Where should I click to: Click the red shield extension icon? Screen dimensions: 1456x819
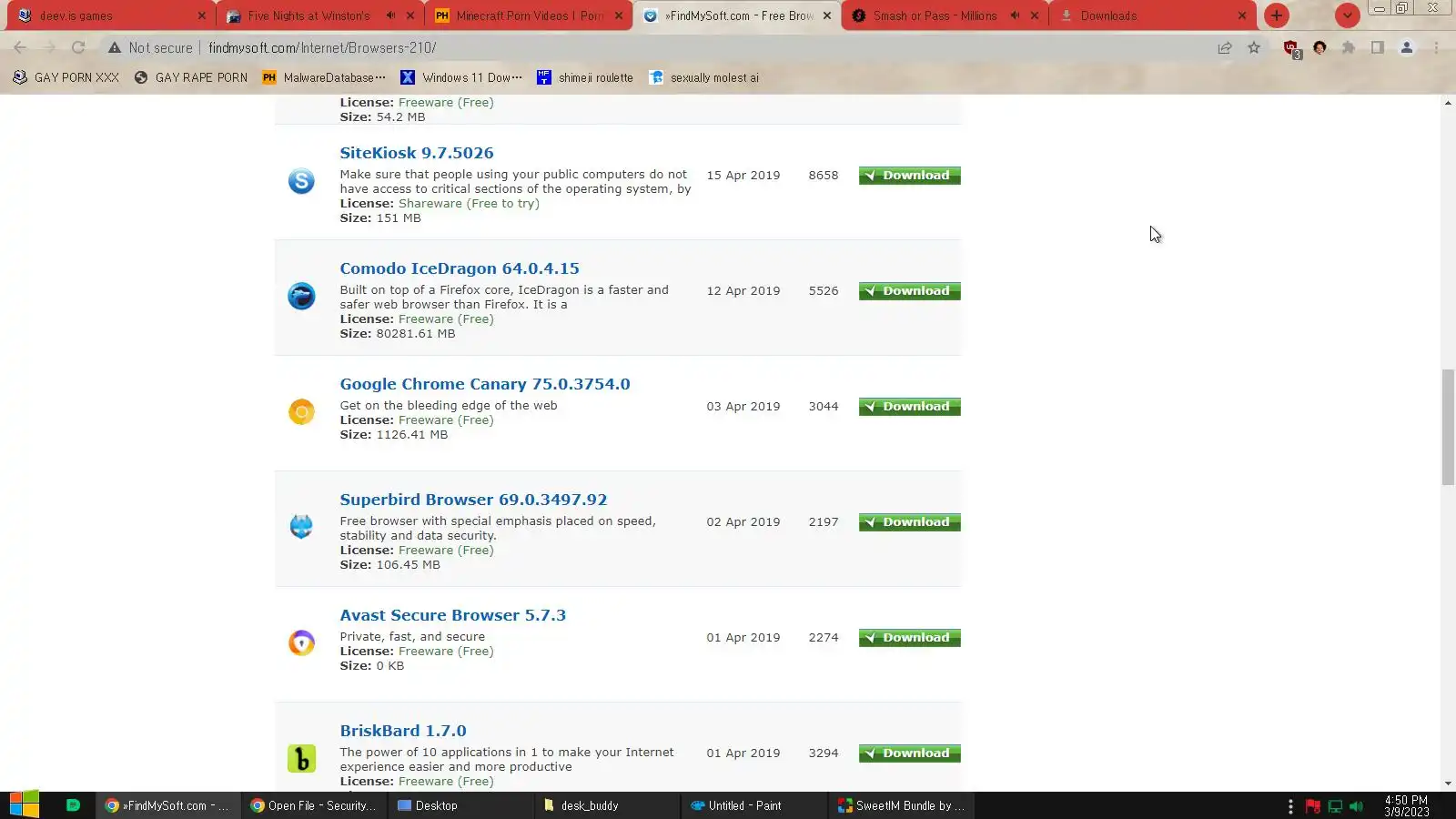click(x=1290, y=48)
